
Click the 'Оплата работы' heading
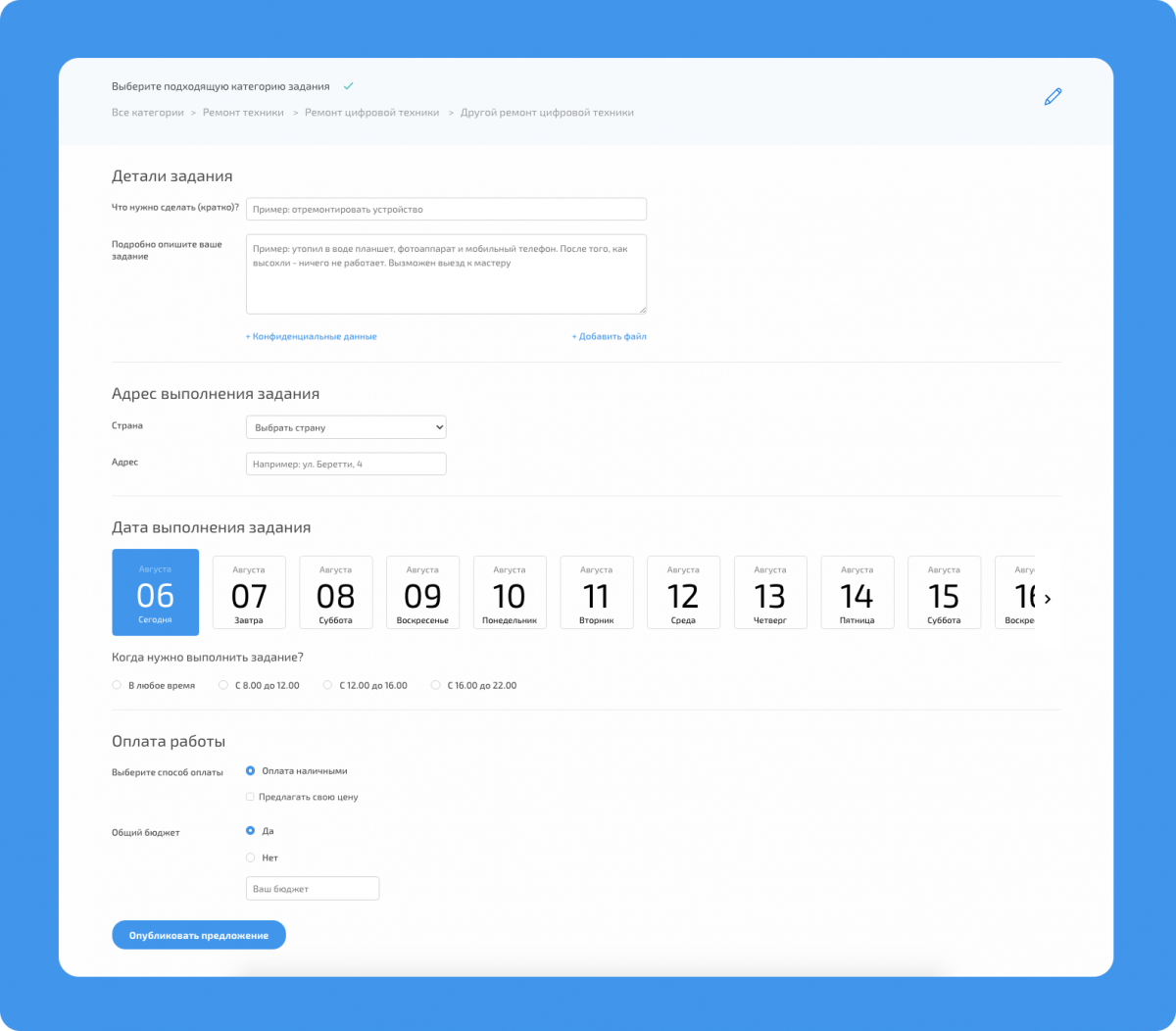169,742
